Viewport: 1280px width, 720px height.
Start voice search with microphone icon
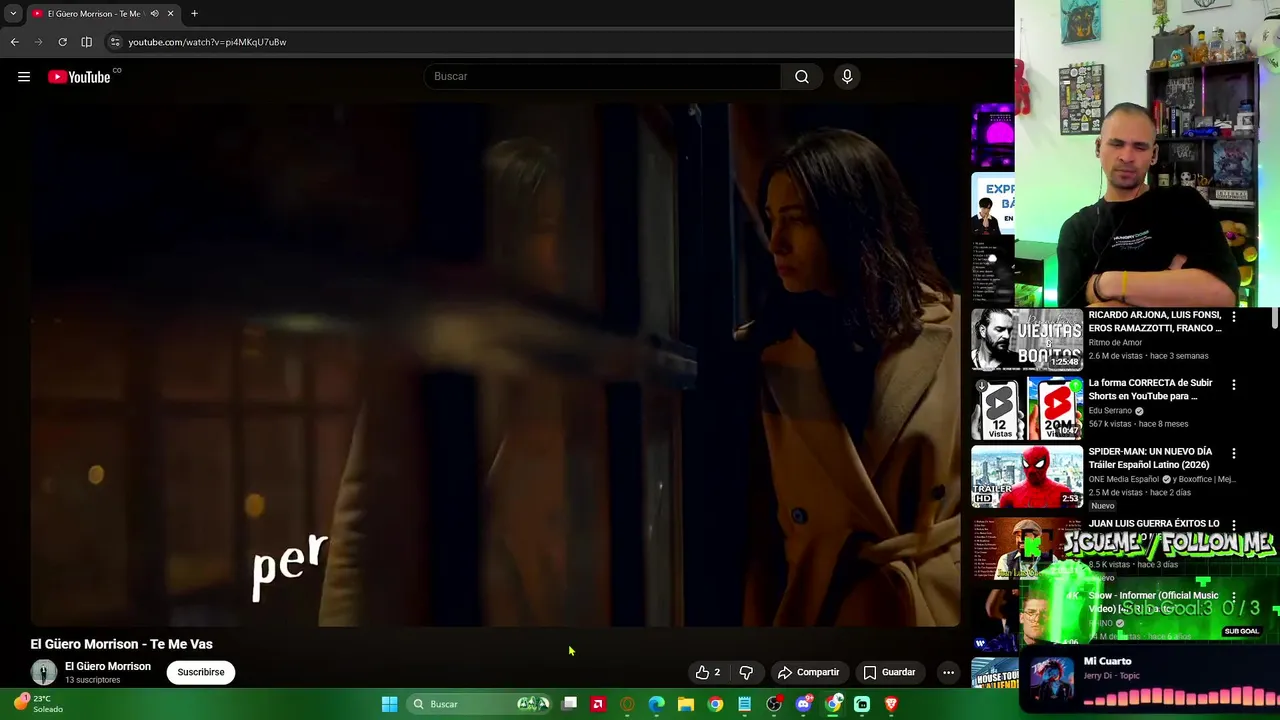coord(847,76)
